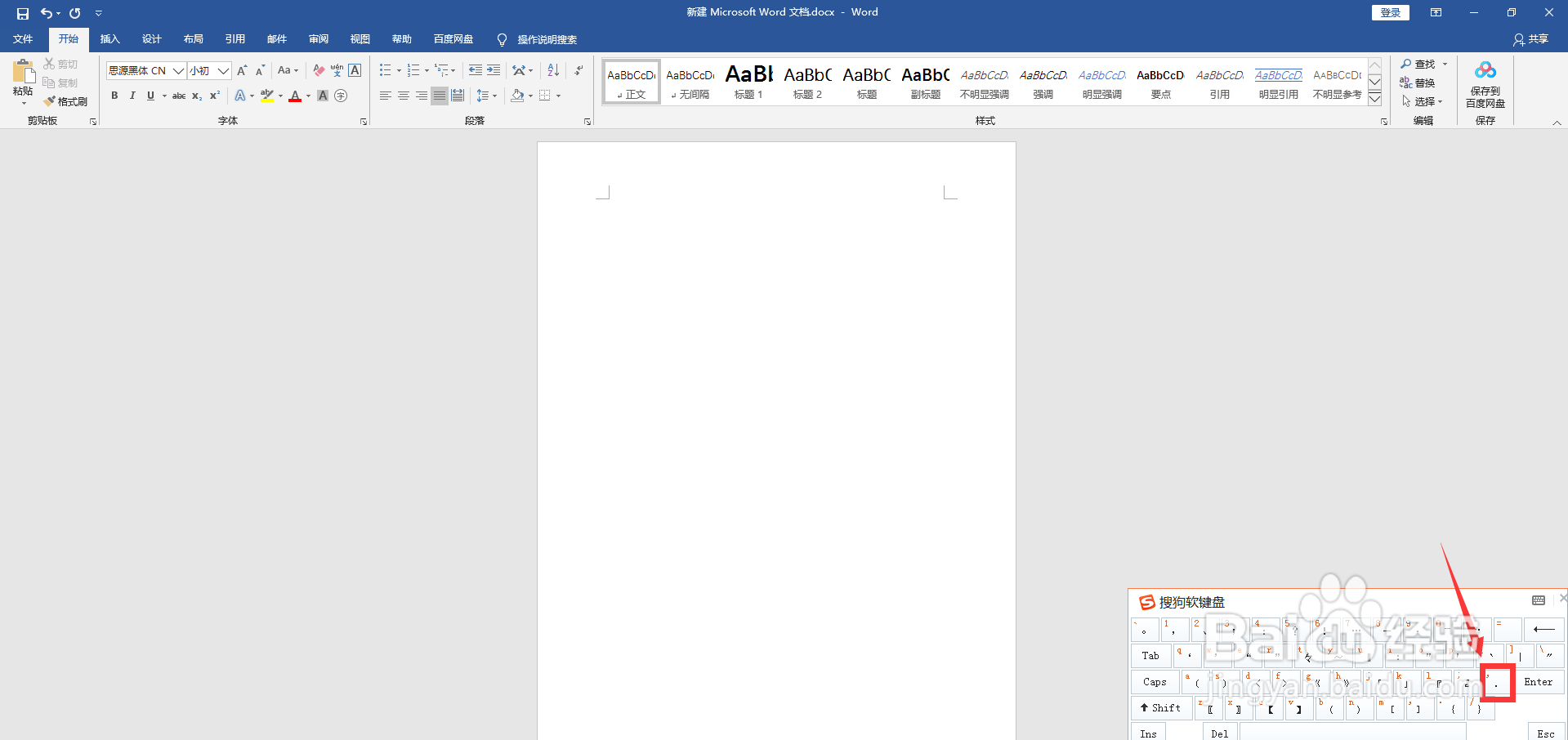Align paragraph text to the left
This screenshot has height=740, width=1568.
click(x=386, y=96)
